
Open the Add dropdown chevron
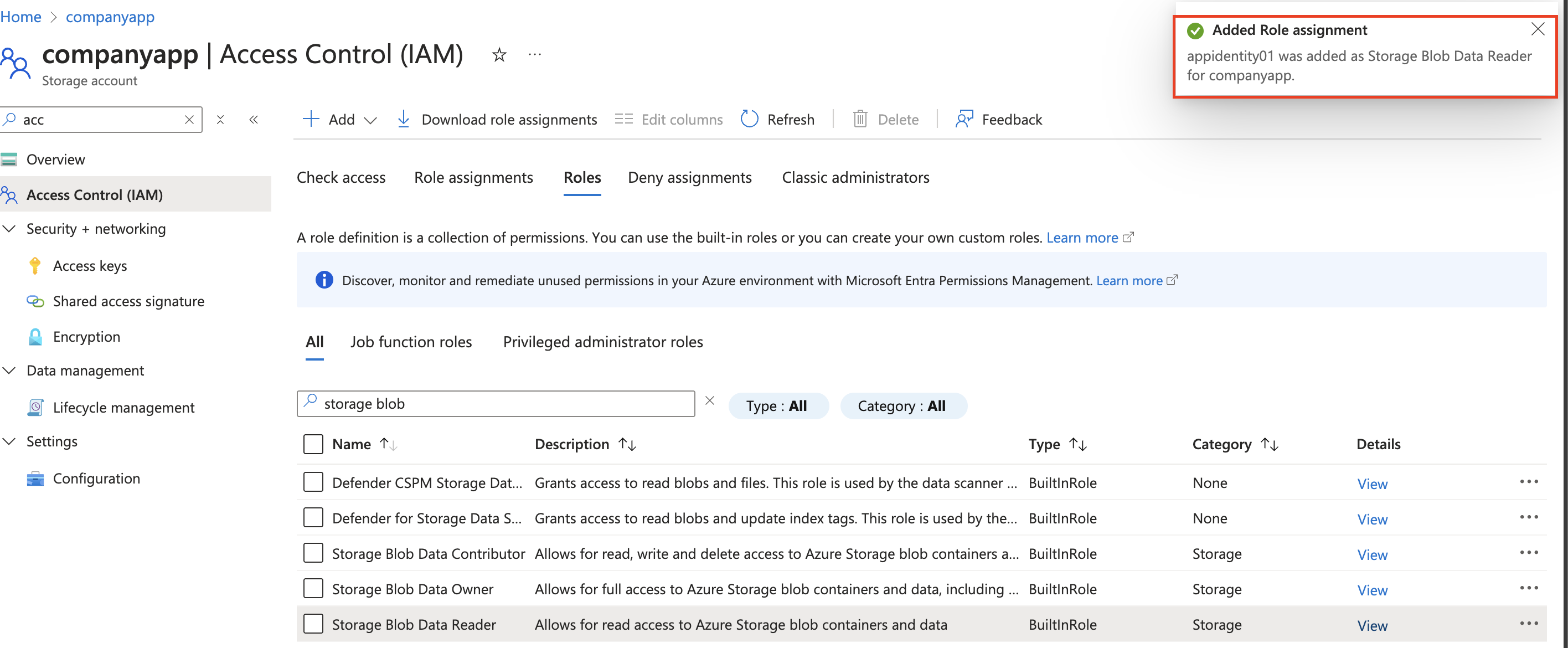click(x=370, y=120)
